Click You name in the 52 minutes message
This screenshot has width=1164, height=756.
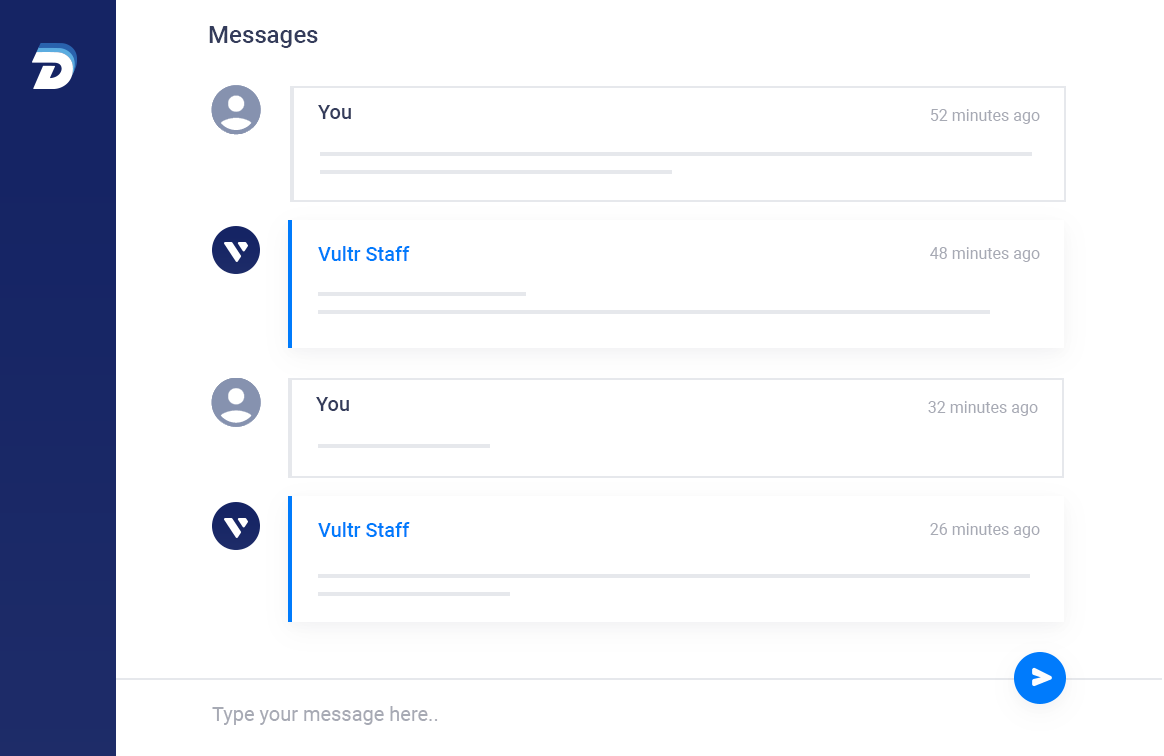[335, 112]
